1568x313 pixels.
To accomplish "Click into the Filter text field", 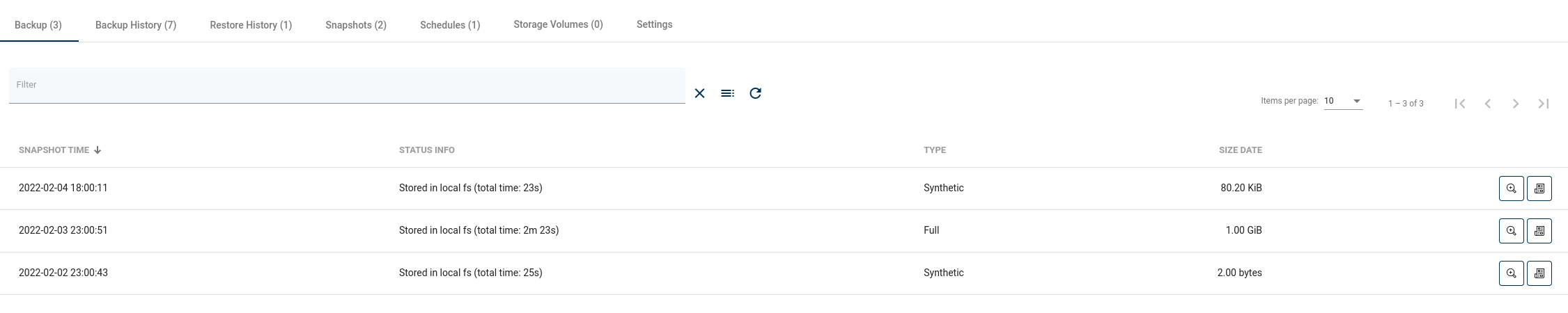I will 346,86.
